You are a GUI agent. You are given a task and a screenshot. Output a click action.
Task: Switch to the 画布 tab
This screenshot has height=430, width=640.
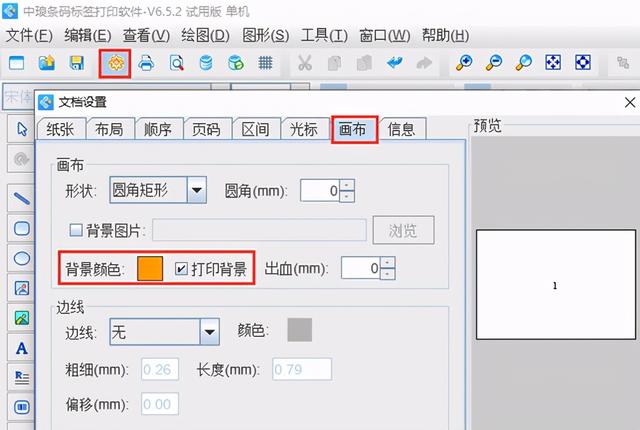(x=353, y=129)
